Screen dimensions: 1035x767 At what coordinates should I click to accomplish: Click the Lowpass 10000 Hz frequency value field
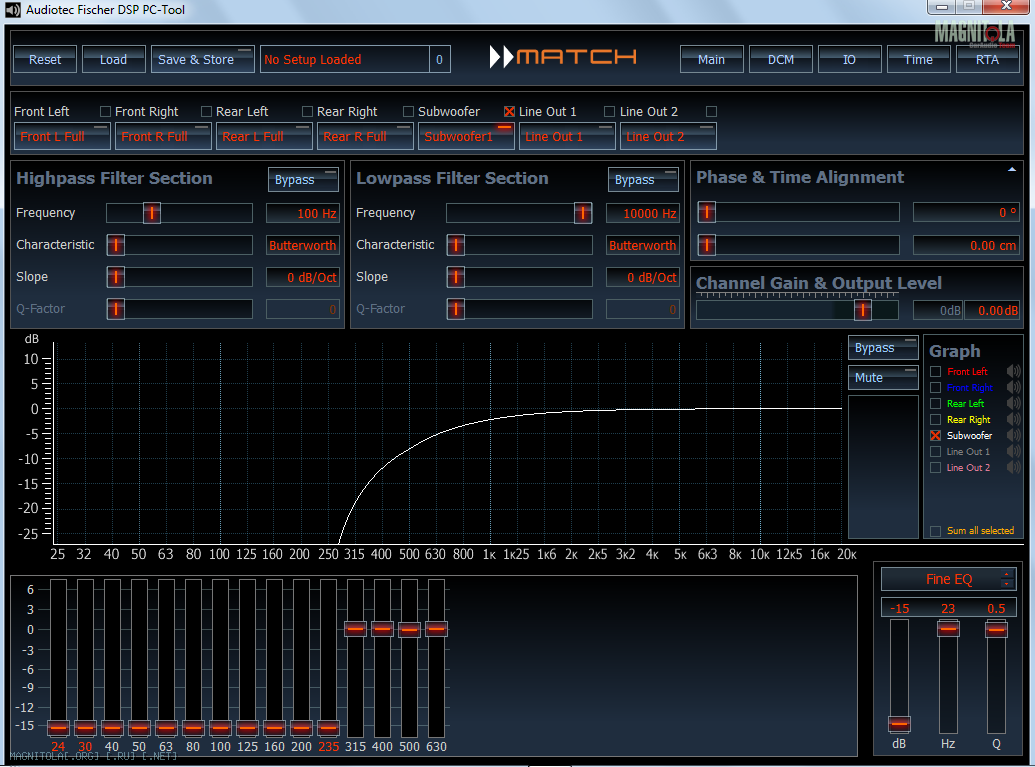pyautogui.click(x=643, y=213)
